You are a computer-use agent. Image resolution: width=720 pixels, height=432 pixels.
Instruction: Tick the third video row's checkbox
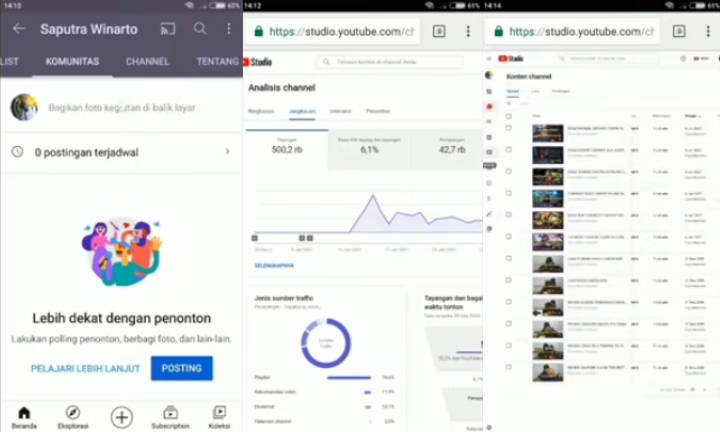click(509, 172)
